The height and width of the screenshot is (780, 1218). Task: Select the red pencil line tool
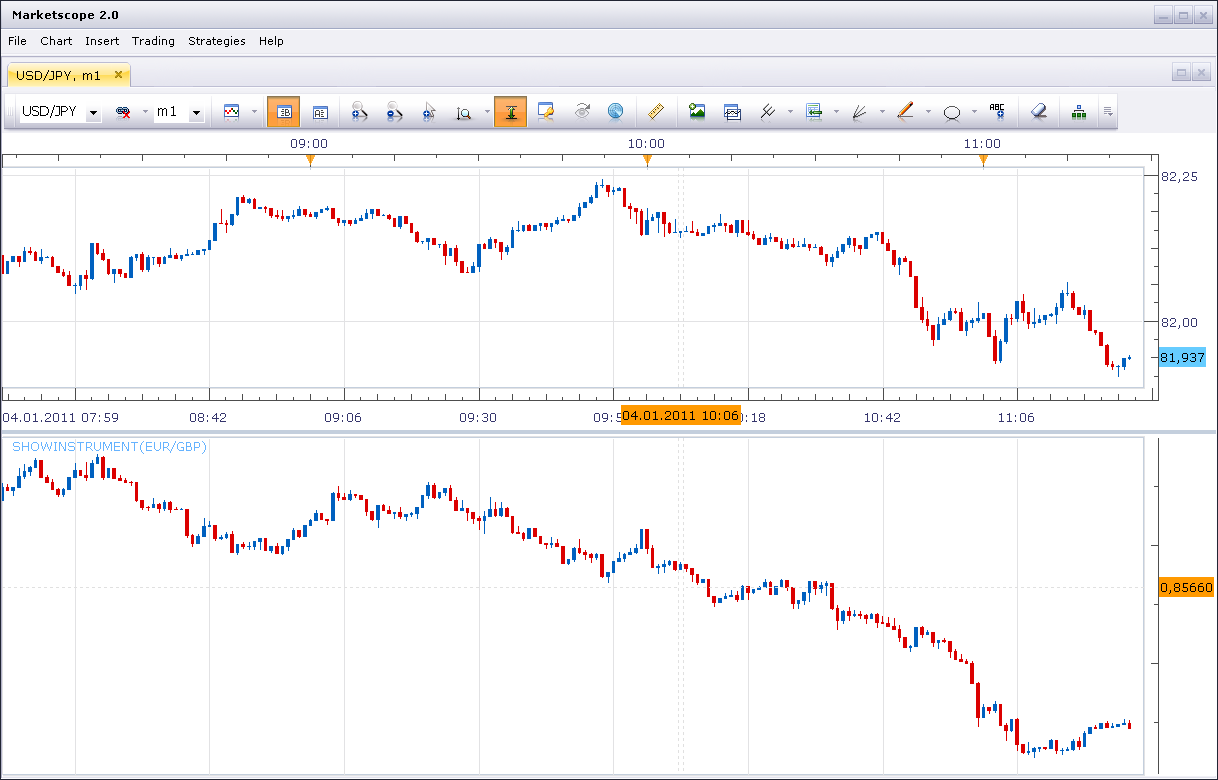pyautogui.click(x=905, y=112)
